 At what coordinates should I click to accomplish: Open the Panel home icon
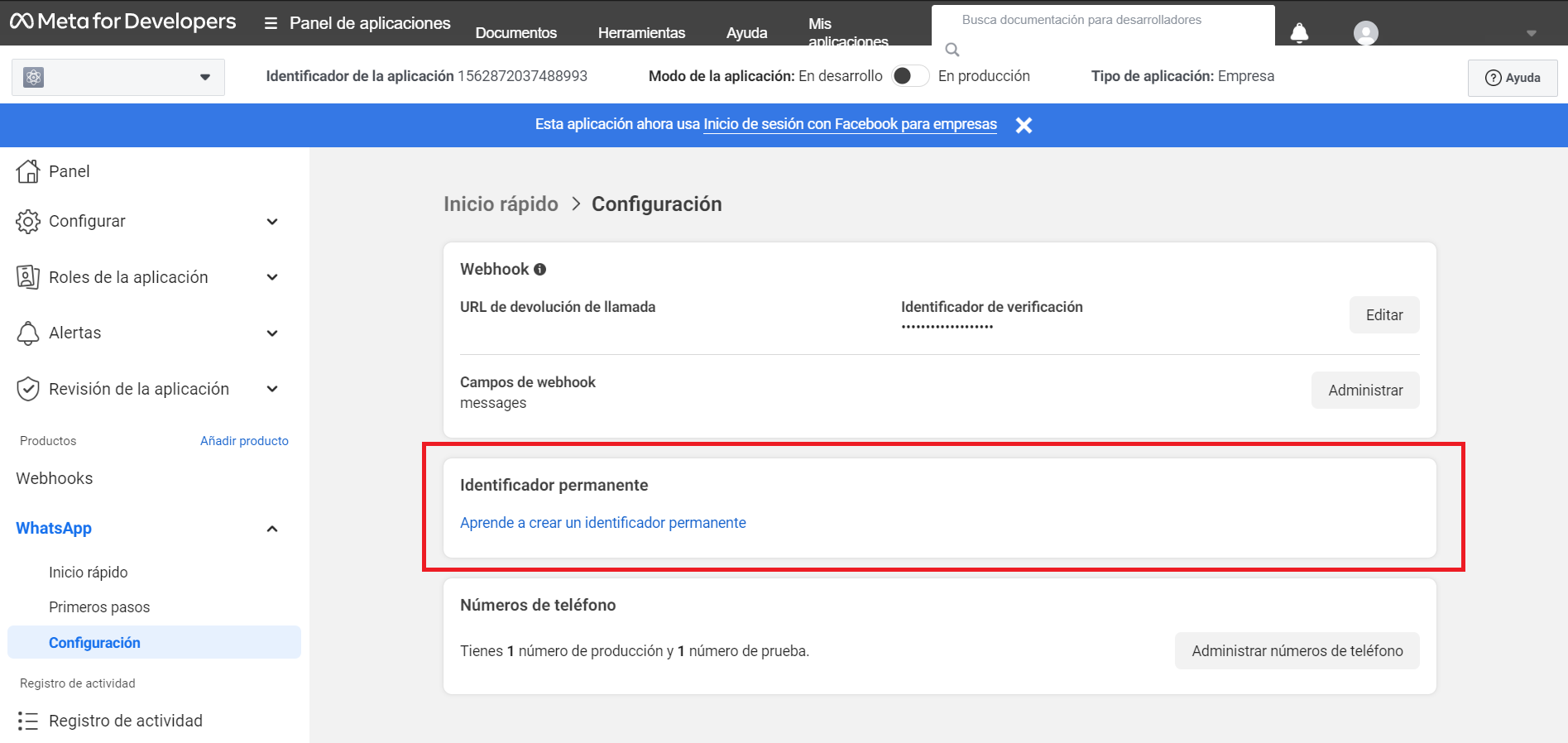coord(28,171)
